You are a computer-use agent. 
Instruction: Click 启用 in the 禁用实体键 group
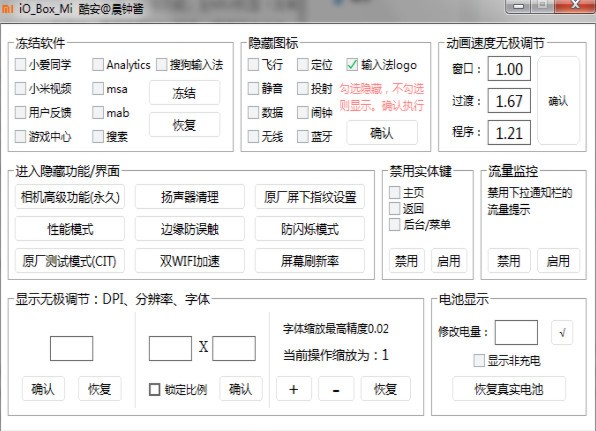point(449,261)
